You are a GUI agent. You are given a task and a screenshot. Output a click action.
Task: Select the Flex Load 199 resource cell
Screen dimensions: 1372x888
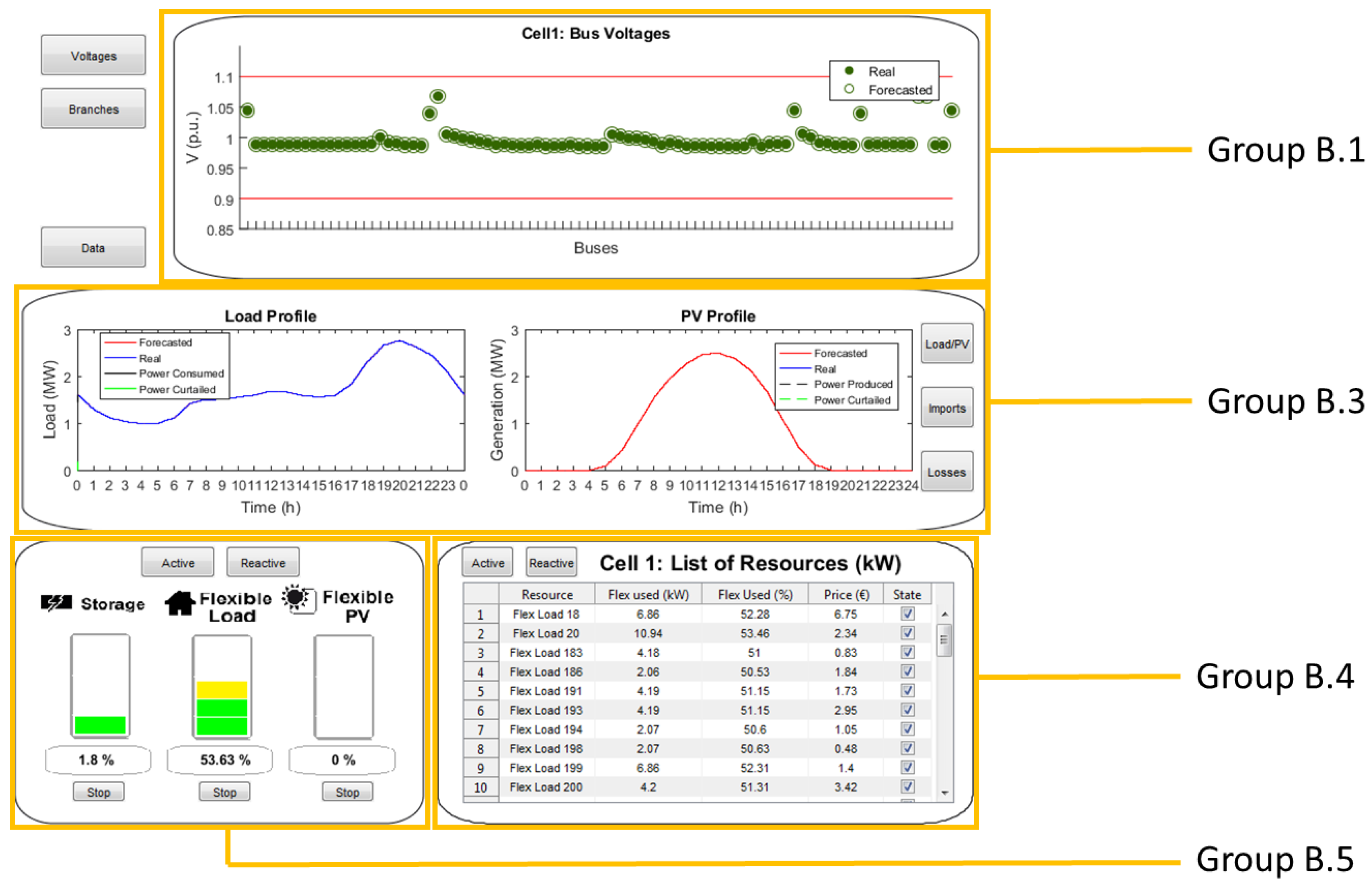coord(547,768)
